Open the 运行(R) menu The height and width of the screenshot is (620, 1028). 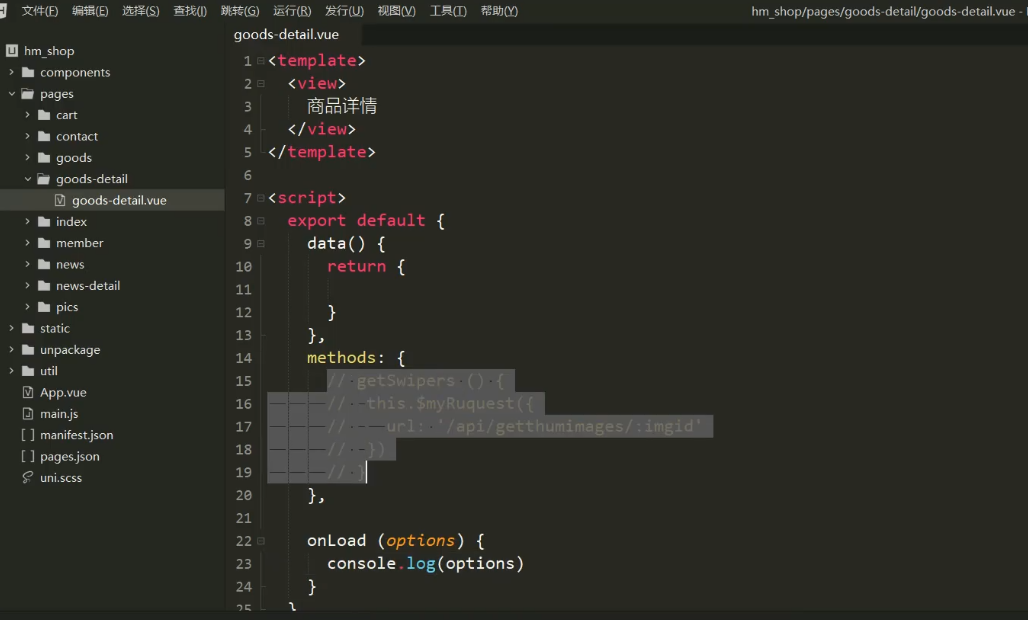click(x=292, y=11)
